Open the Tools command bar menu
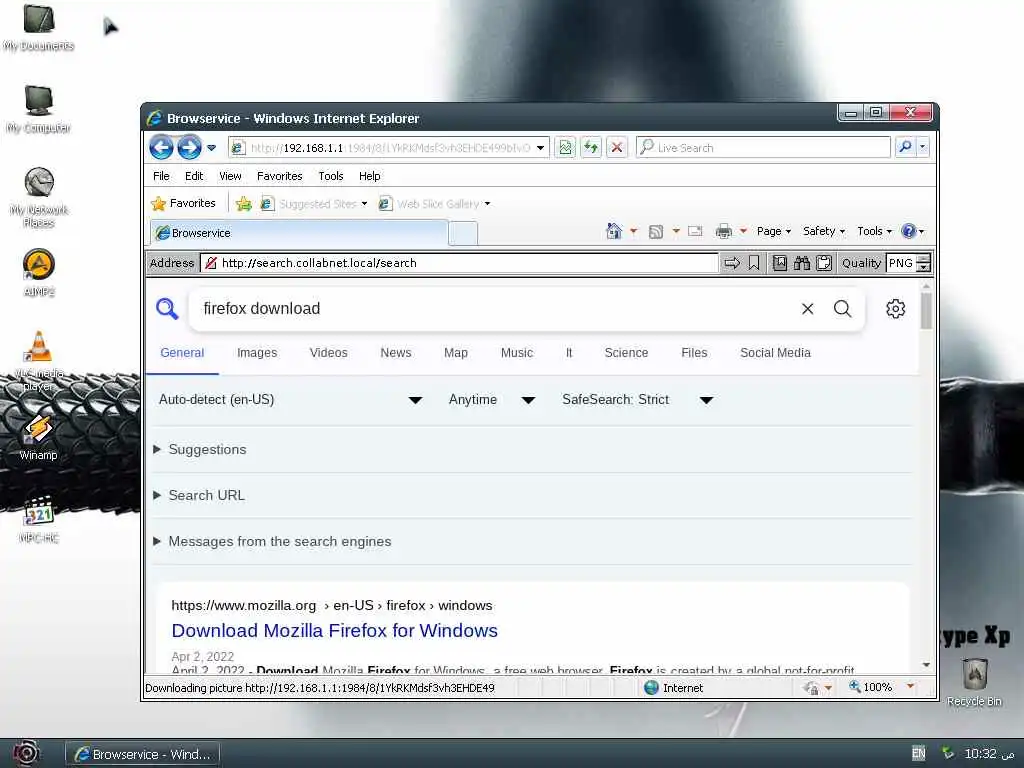 click(x=874, y=231)
